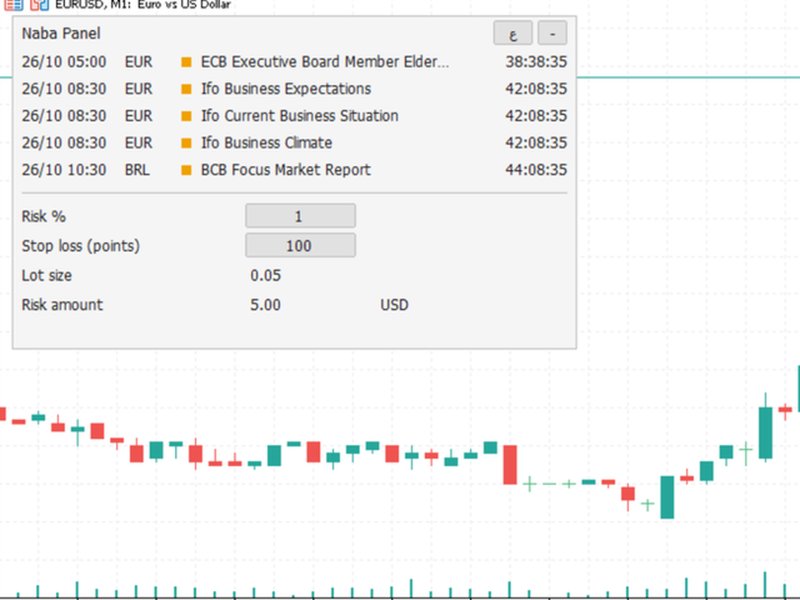Click the 44:08:35 countdown timer
Viewport: 800px width, 600px height.
536,170
